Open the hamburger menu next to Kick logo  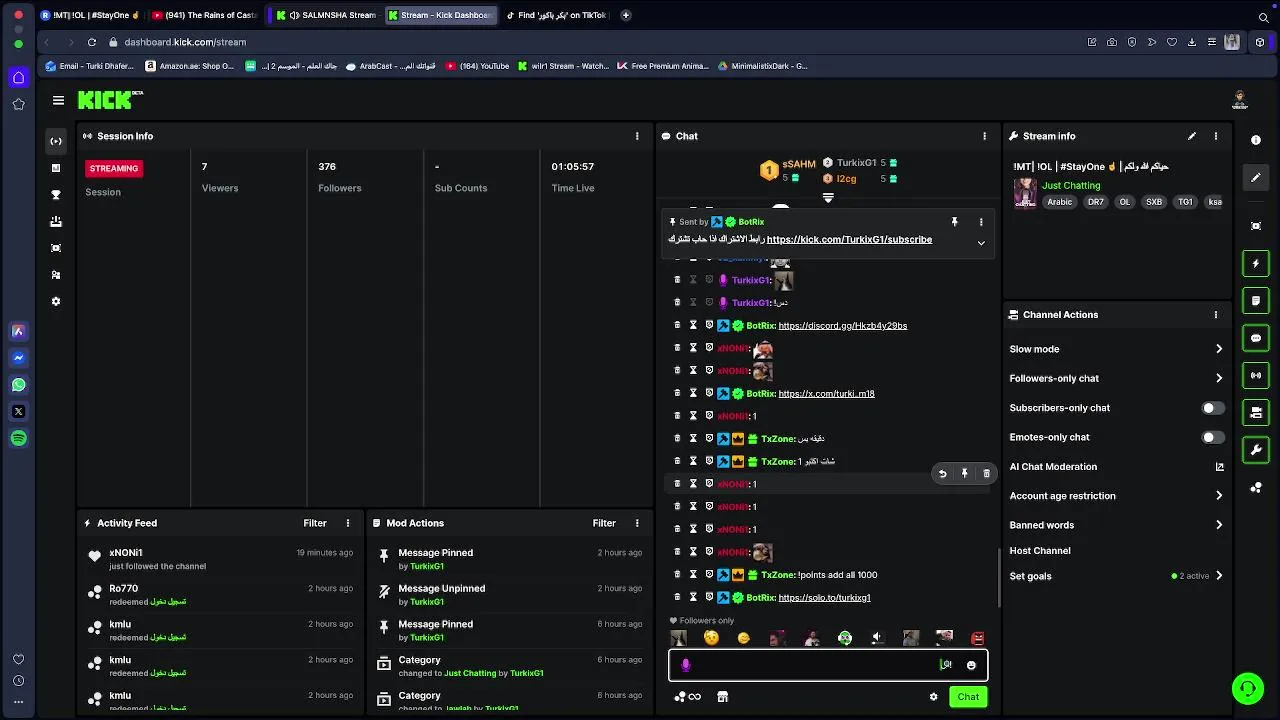pyautogui.click(x=58, y=100)
